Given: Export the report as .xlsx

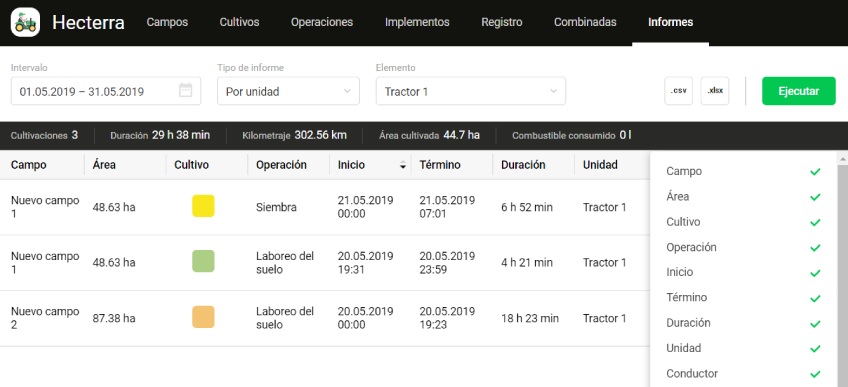Looking at the screenshot, I should pos(715,91).
